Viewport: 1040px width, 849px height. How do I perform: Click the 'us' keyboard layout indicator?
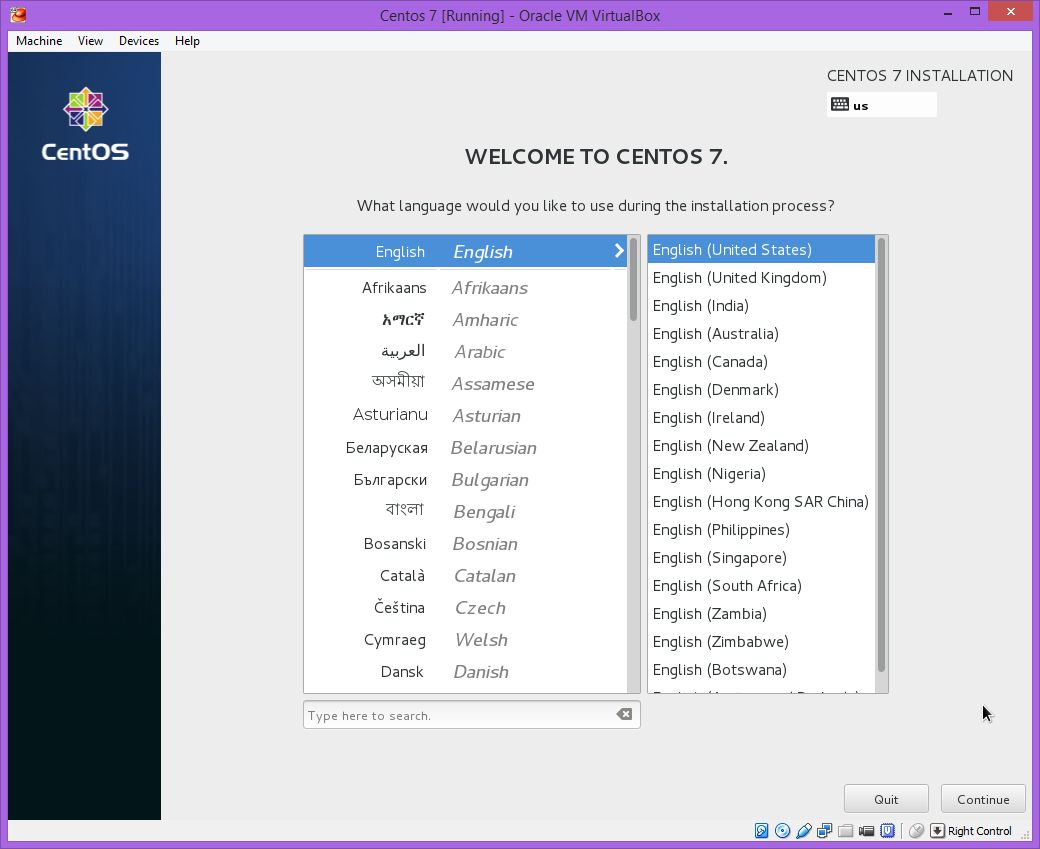pyautogui.click(x=881, y=105)
